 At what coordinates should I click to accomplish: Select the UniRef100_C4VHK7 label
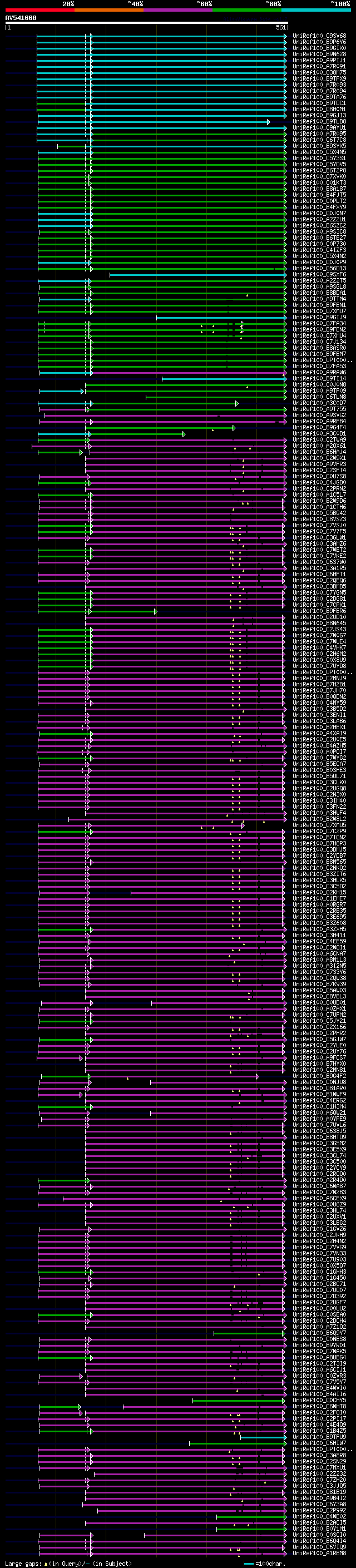click(319, 647)
